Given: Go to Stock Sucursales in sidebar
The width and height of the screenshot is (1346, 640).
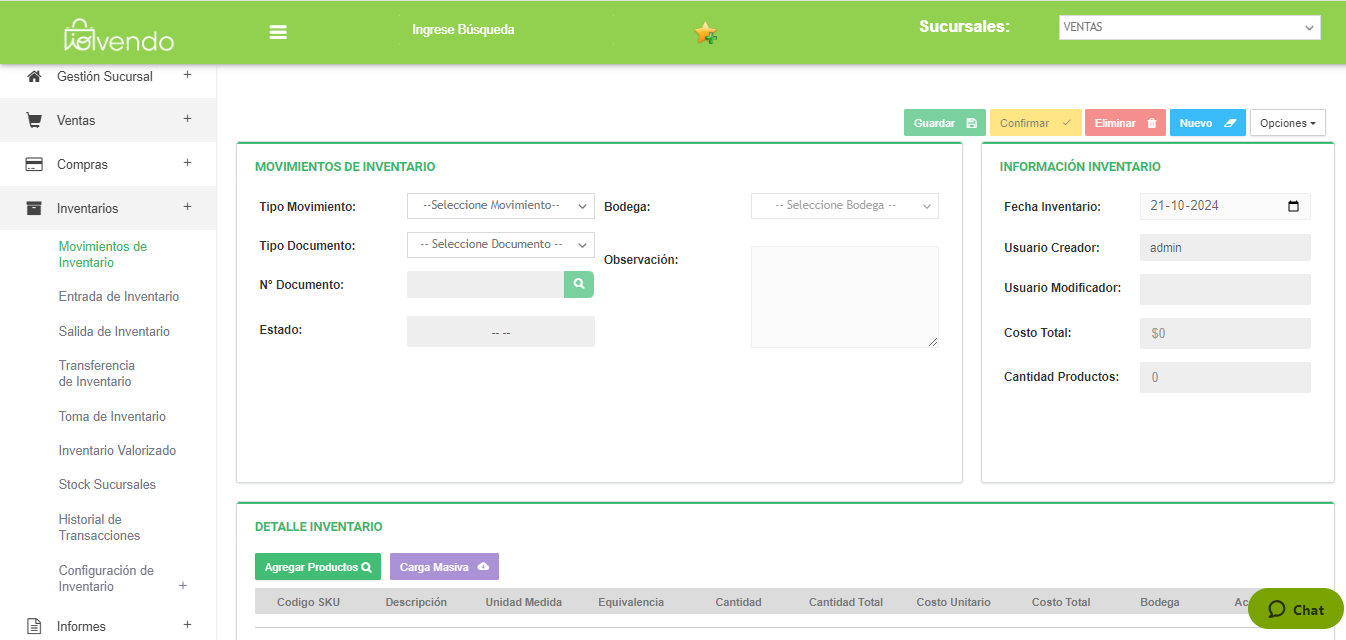Looking at the screenshot, I should pos(107,485).
